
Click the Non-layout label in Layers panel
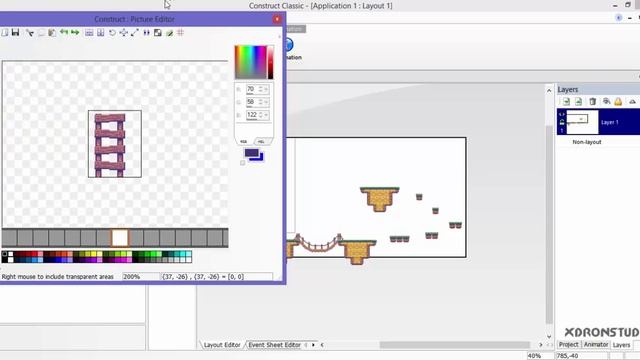click(587, 142)
